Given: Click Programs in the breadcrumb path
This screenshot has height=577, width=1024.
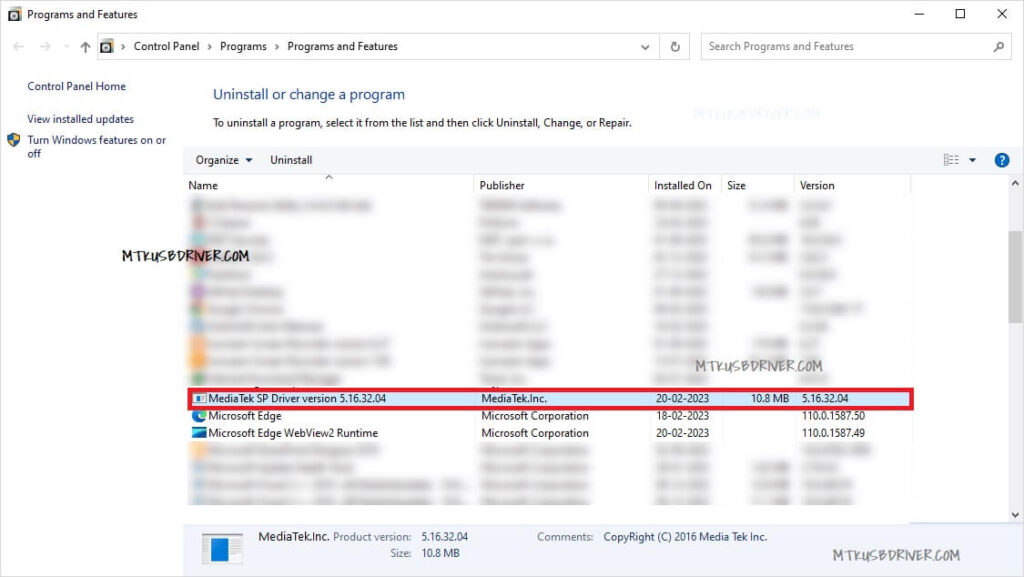Looking at the screenshot, I should (243, 47).
